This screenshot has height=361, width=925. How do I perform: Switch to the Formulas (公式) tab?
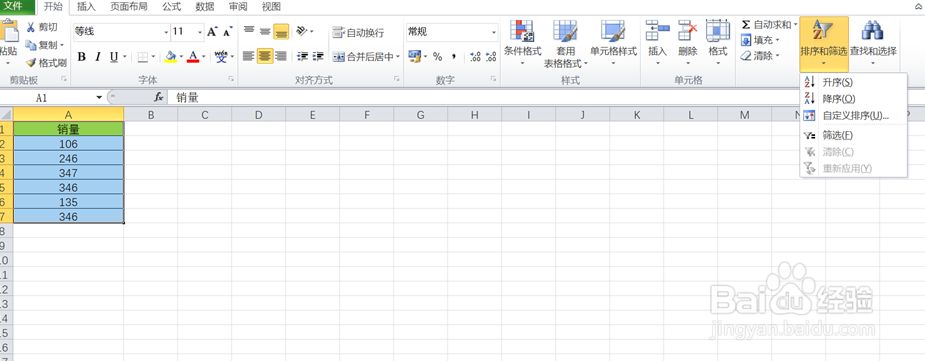click(172, 7)
